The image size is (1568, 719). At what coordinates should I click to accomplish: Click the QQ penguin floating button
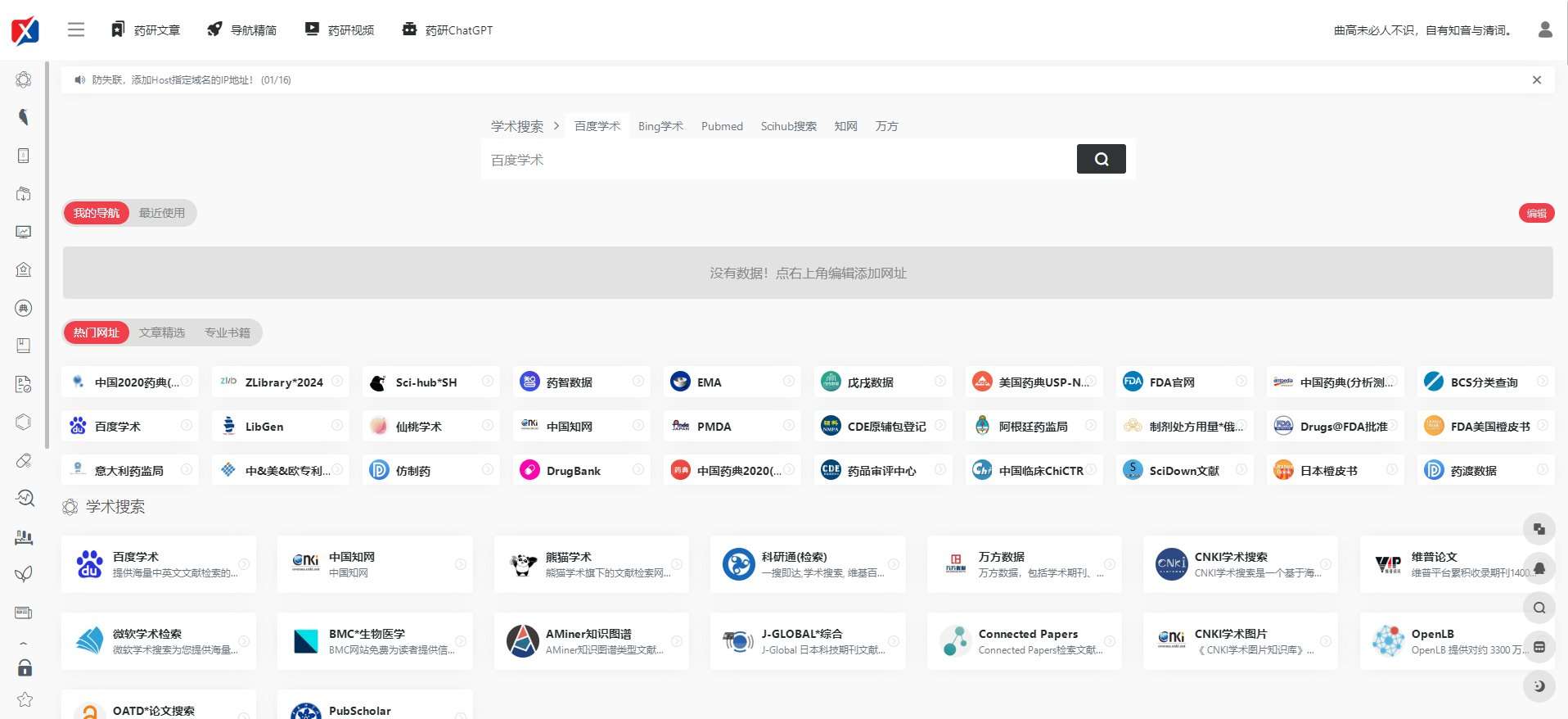1539,568
